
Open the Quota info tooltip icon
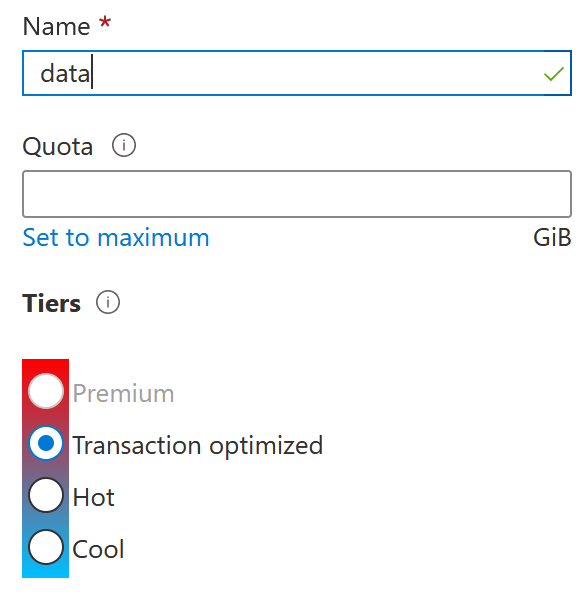point(123,145)
